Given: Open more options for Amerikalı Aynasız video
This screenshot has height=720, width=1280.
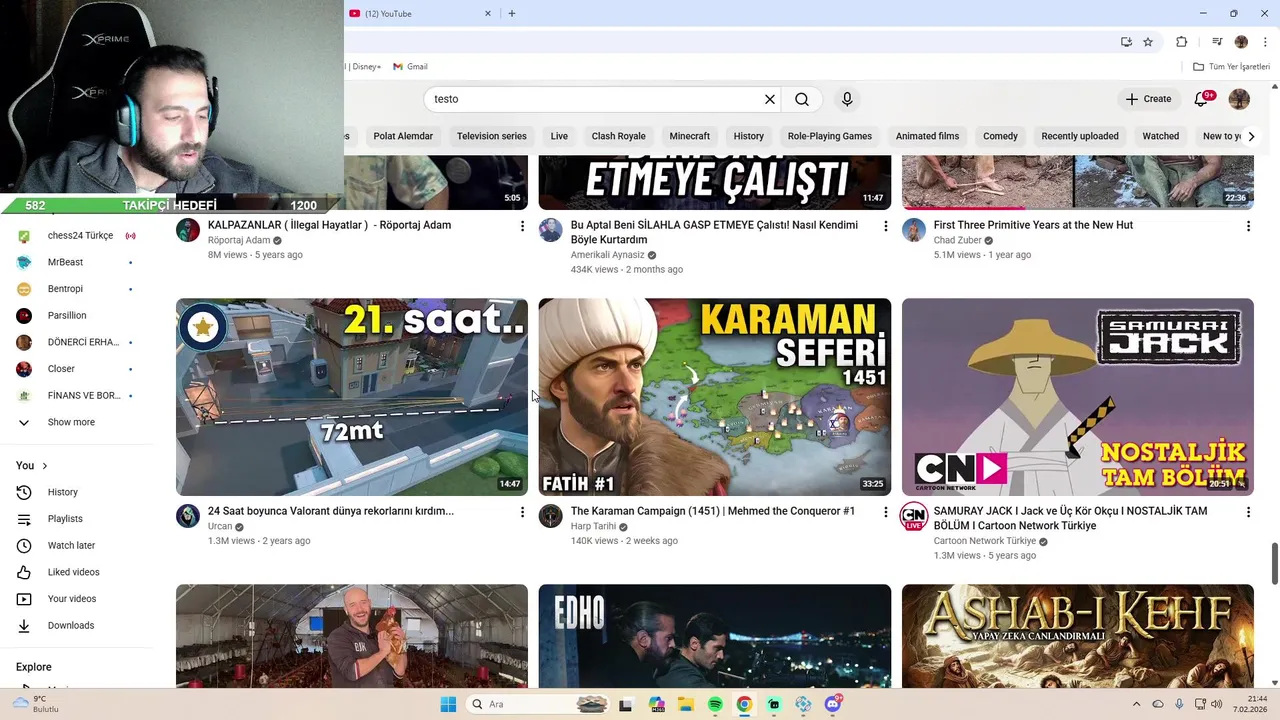Looking at the screenshot, I should pos(885,226).
